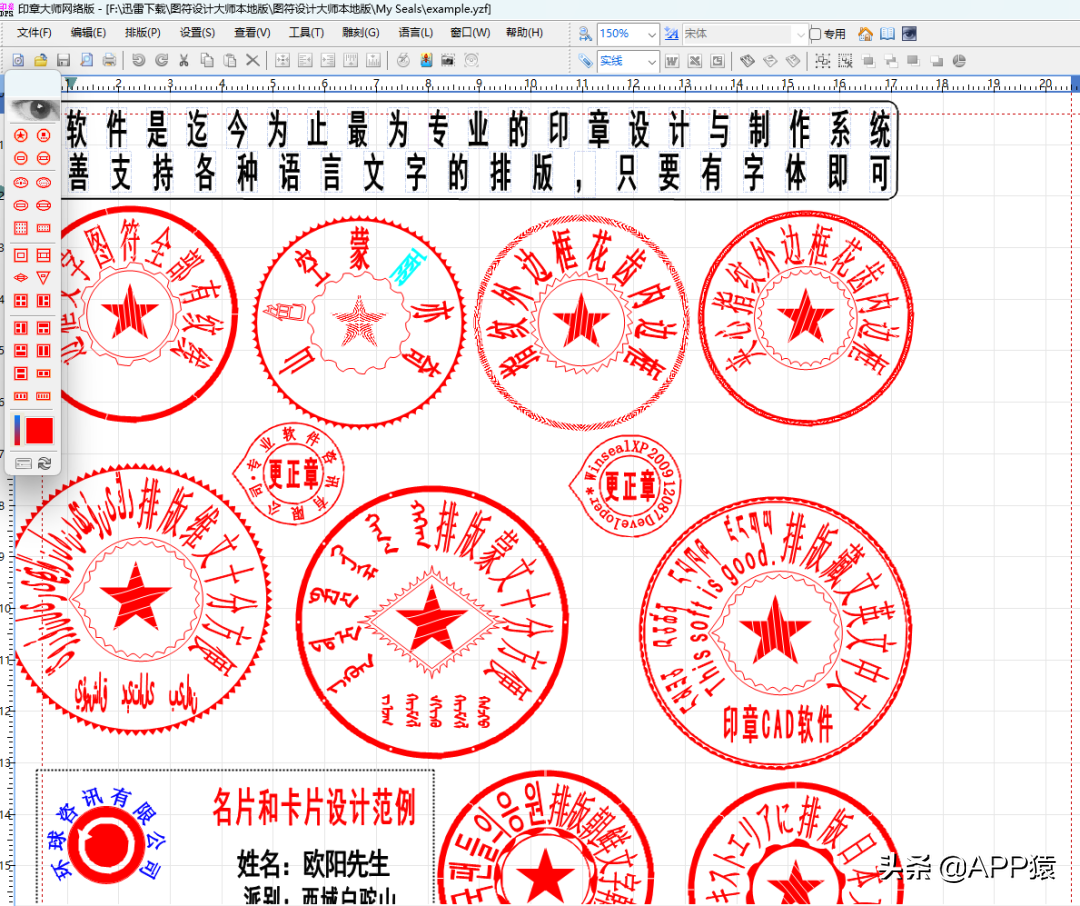Click the card icon at the palette bottom
Viewport: 1080px width, 906px height.
coord(23,464)
